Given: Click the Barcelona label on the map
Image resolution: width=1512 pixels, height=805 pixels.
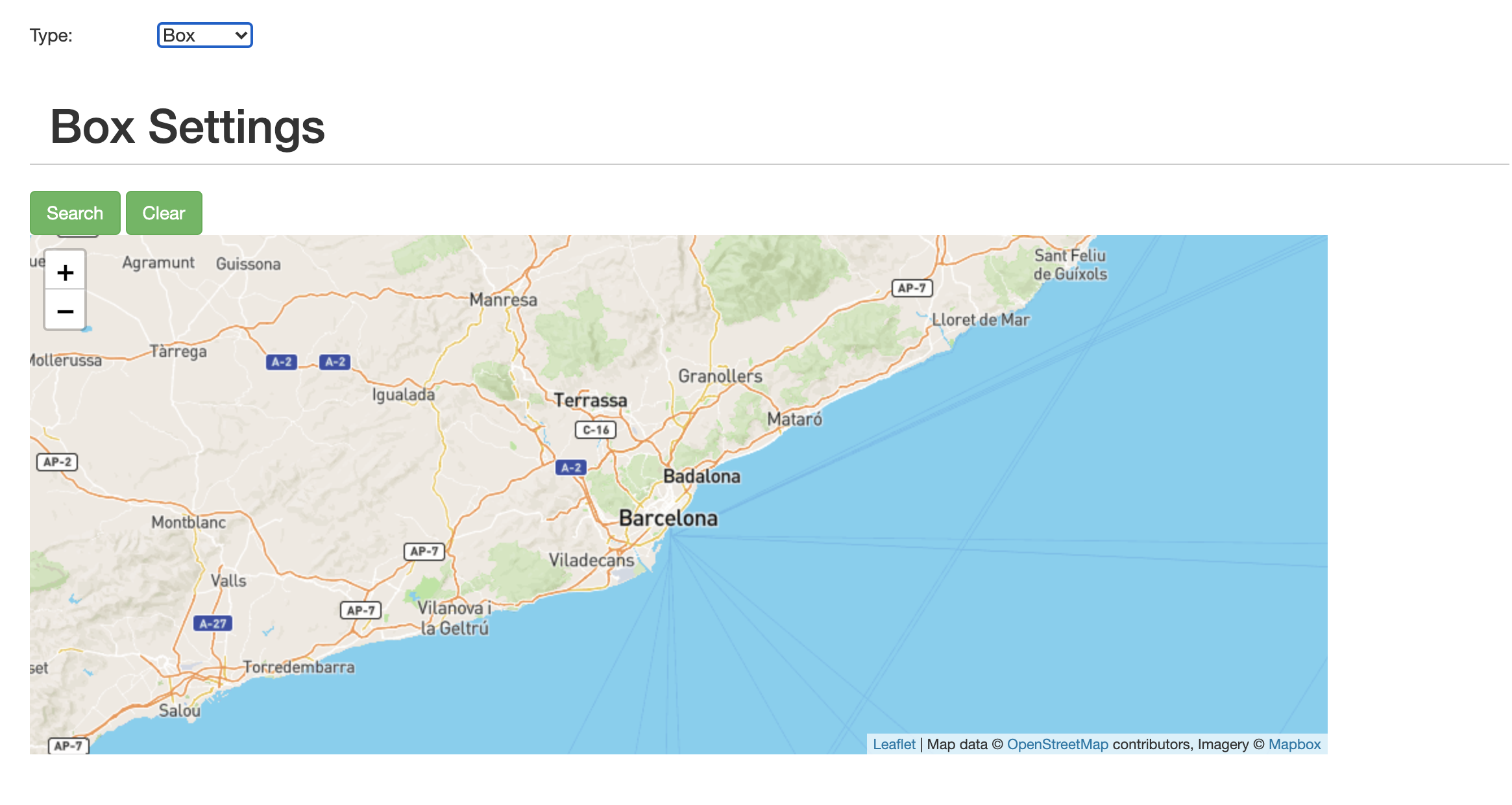Looking at the screenshot, I should [668, 518].
